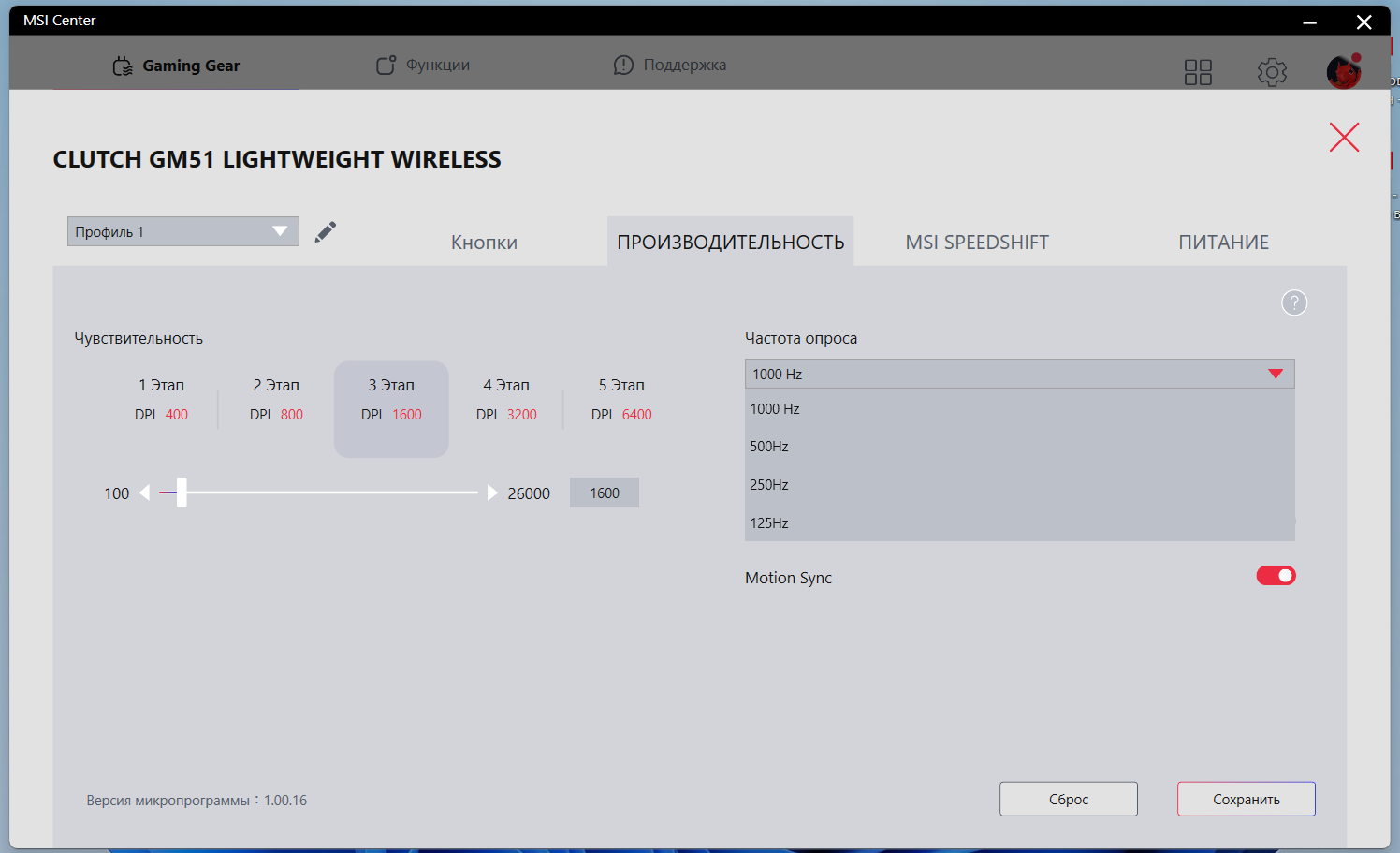
Task: Click the dragon profile avatar
Action: pos(1344,71)
